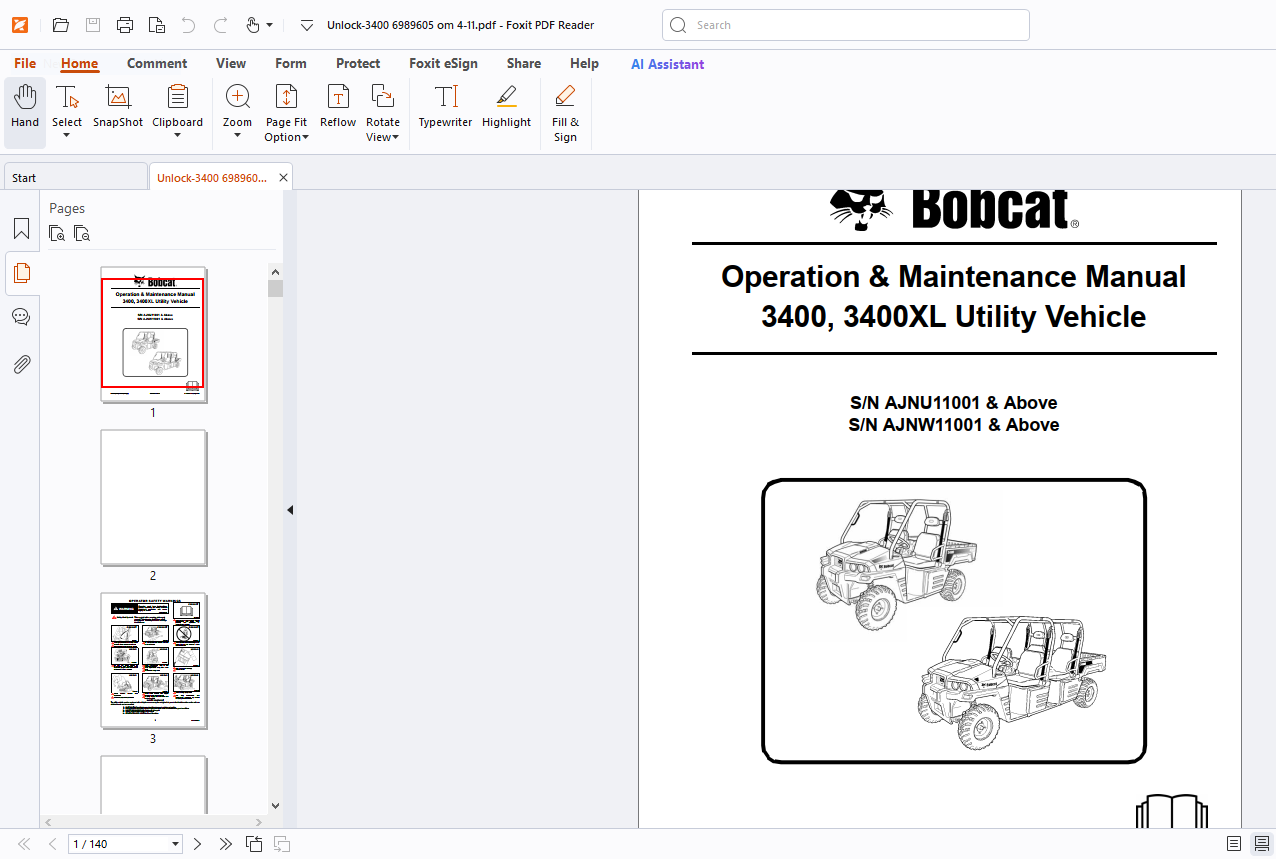Expand the Select tool dropdown arrow
The width and height of the screenshot is (1276, 859).
67,135
